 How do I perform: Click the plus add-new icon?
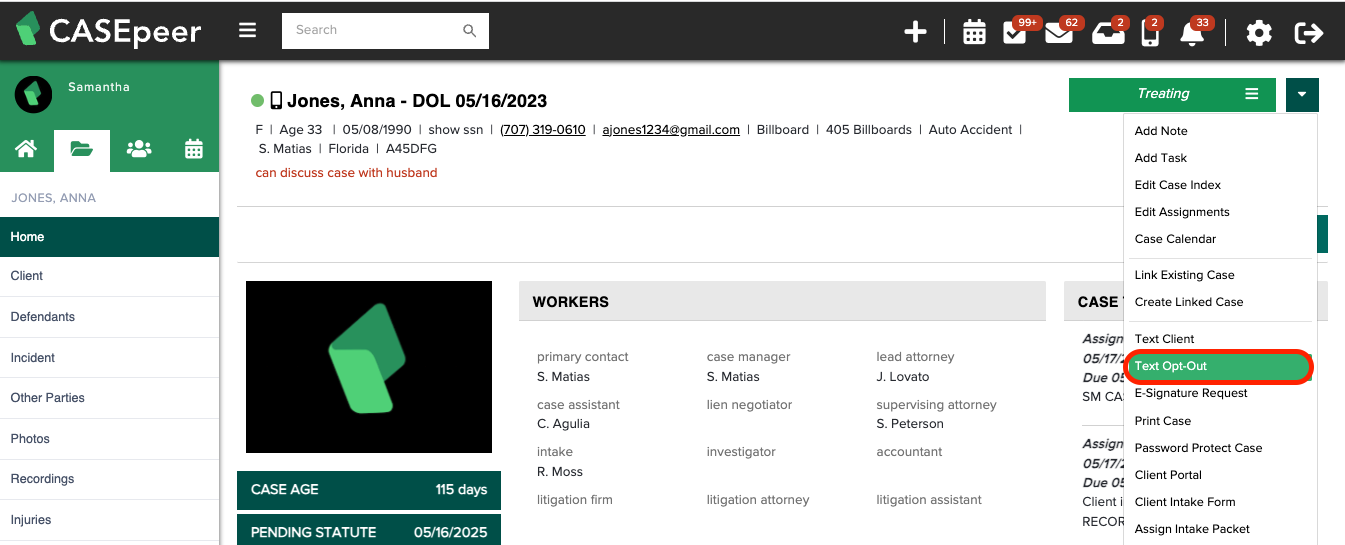[915, 33]
